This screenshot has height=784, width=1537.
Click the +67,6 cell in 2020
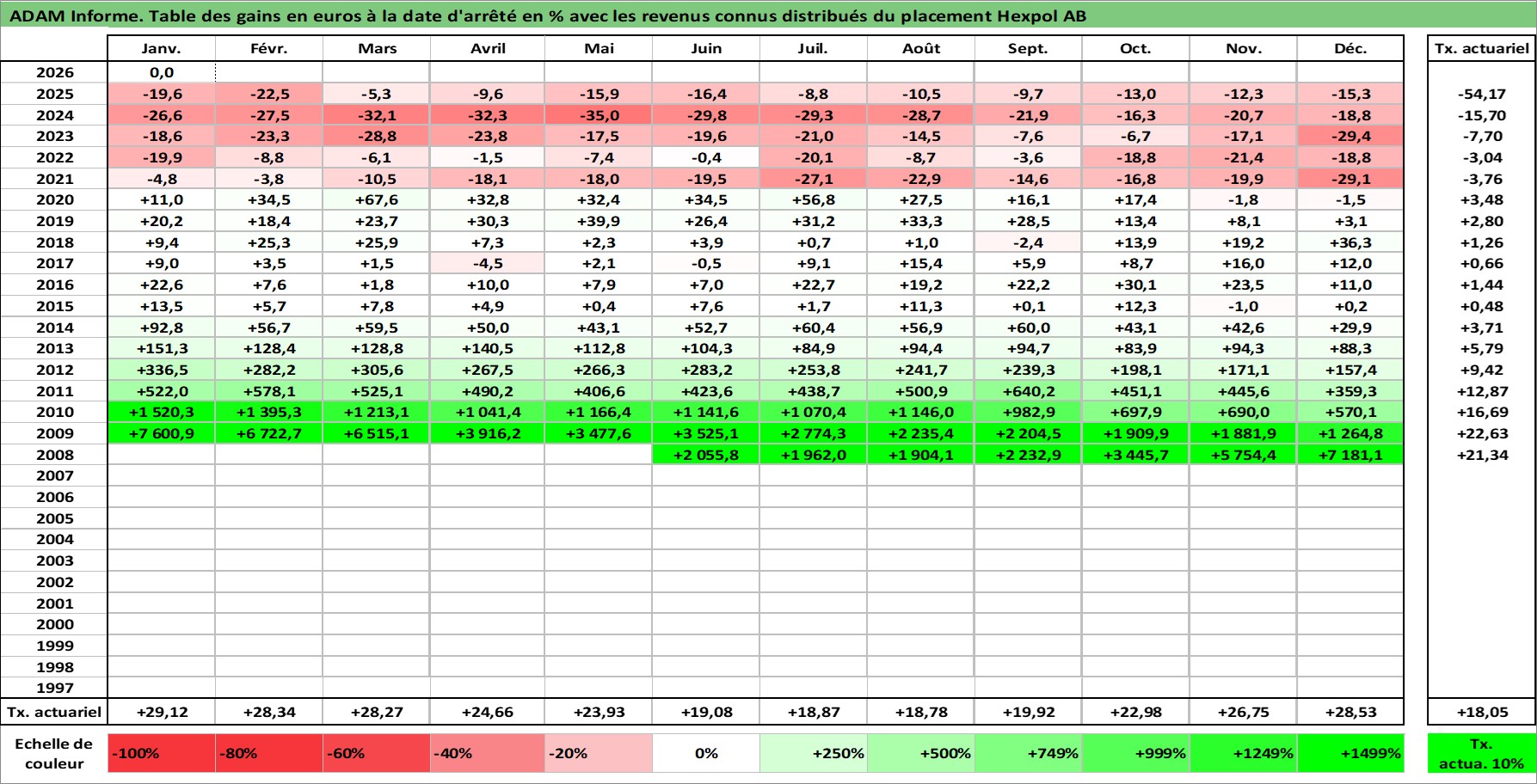click(x=377, y=199)
